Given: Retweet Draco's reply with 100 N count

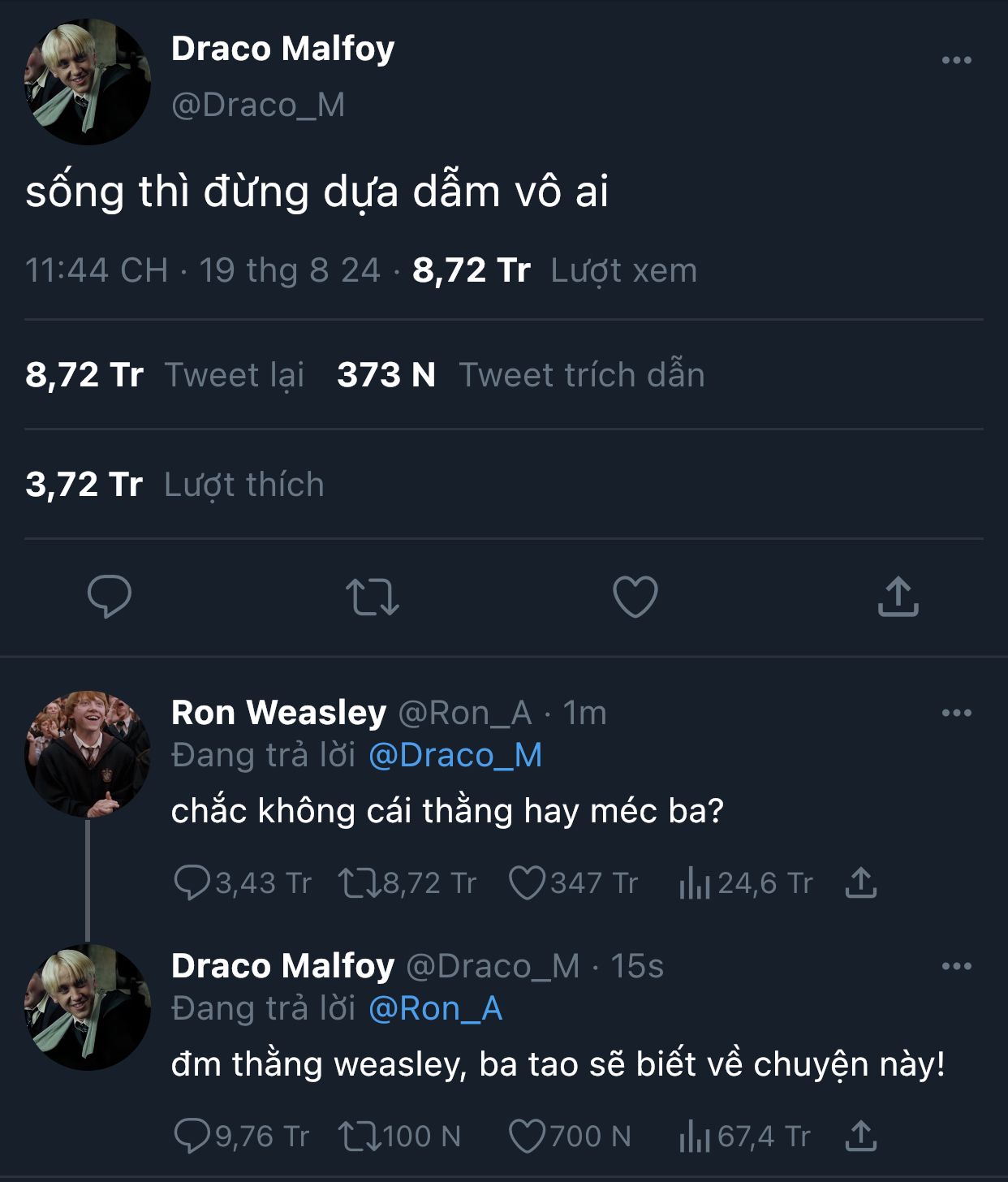Looking at the screenshot, I should point(360,1136).
